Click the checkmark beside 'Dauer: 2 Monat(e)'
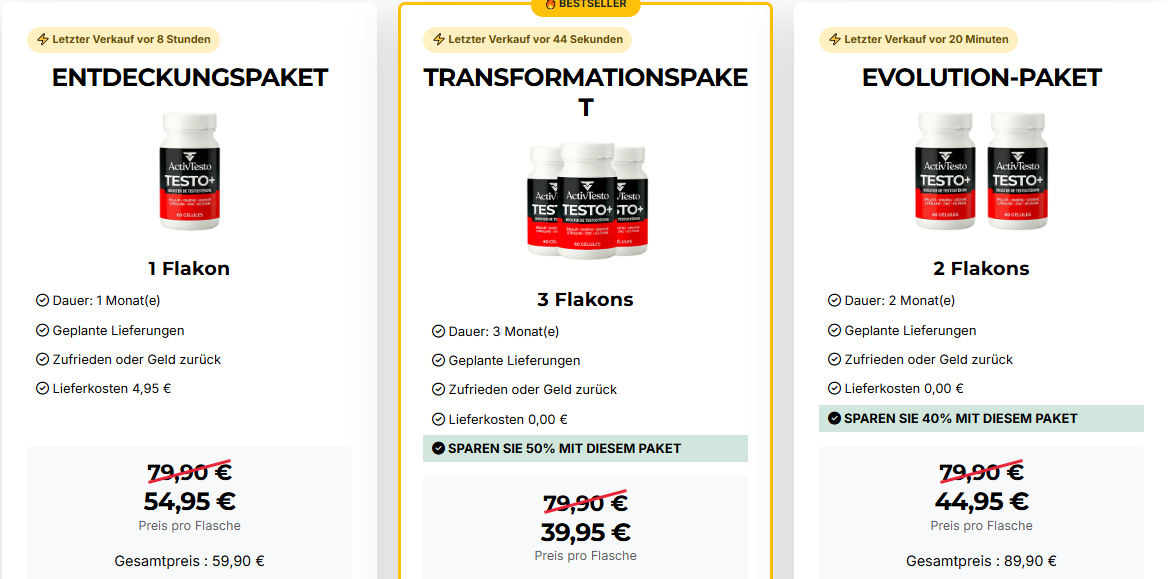Screen dimensions: 1168x579 pyautogui.click(x=834, y=300)
